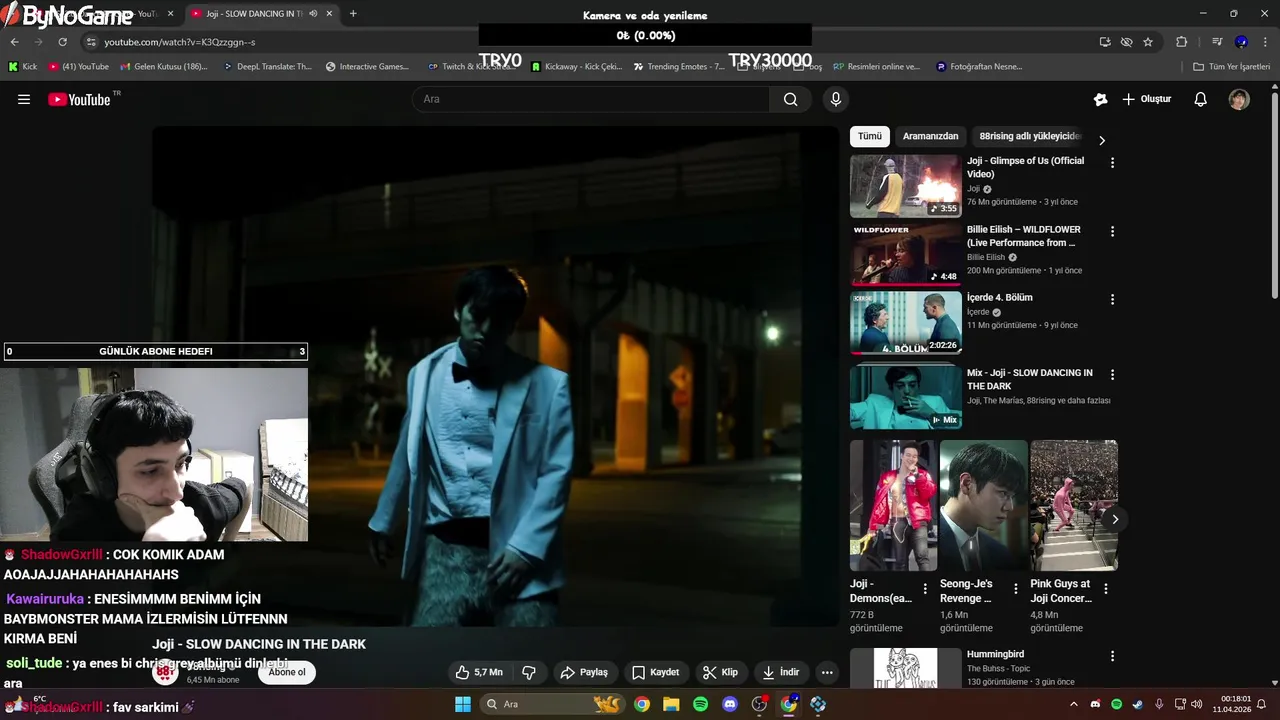Like the video with thumbs up
The width and height of the screenshot is (1280, 720).
click(479, 672)
